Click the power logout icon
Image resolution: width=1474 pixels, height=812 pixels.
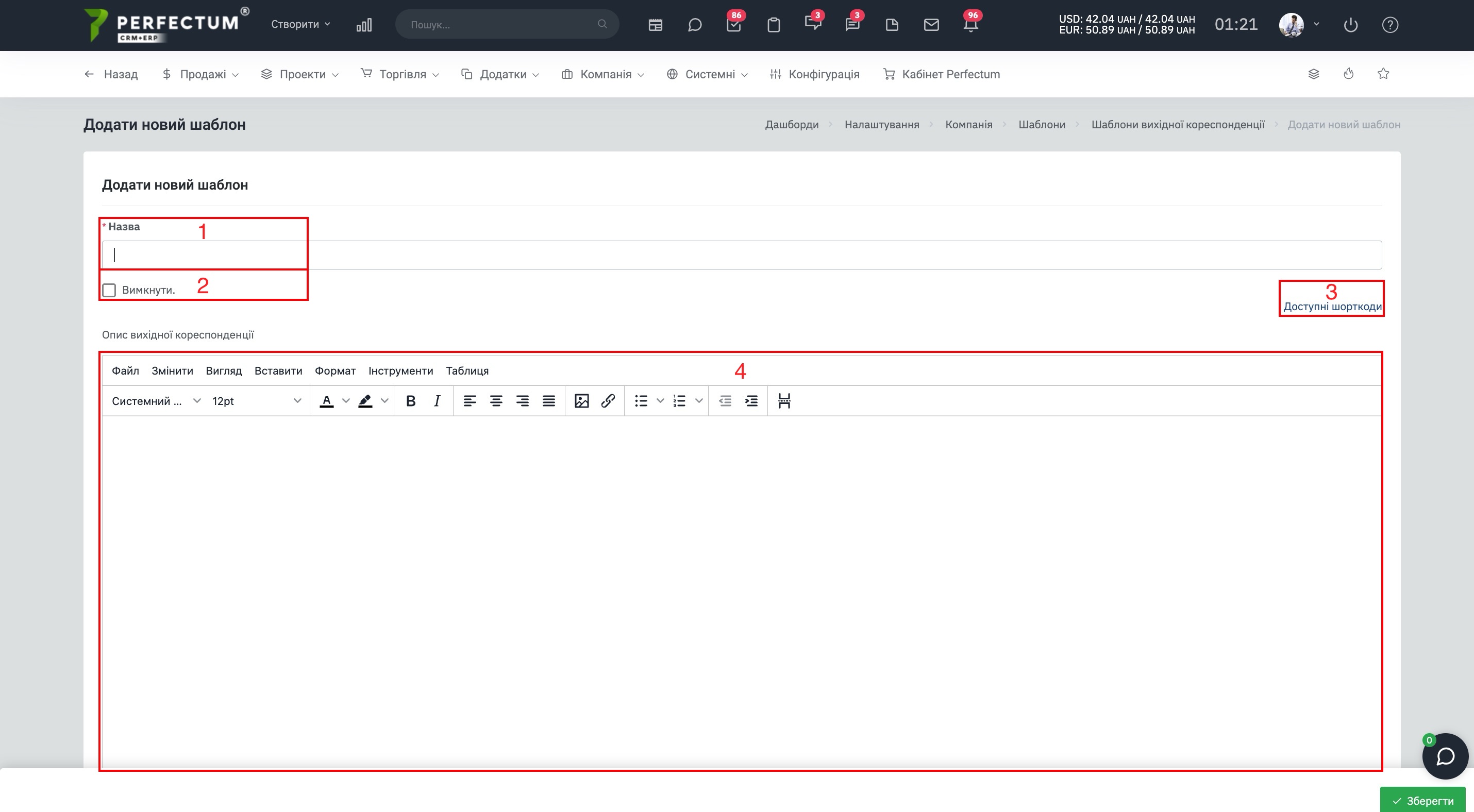1350,25
